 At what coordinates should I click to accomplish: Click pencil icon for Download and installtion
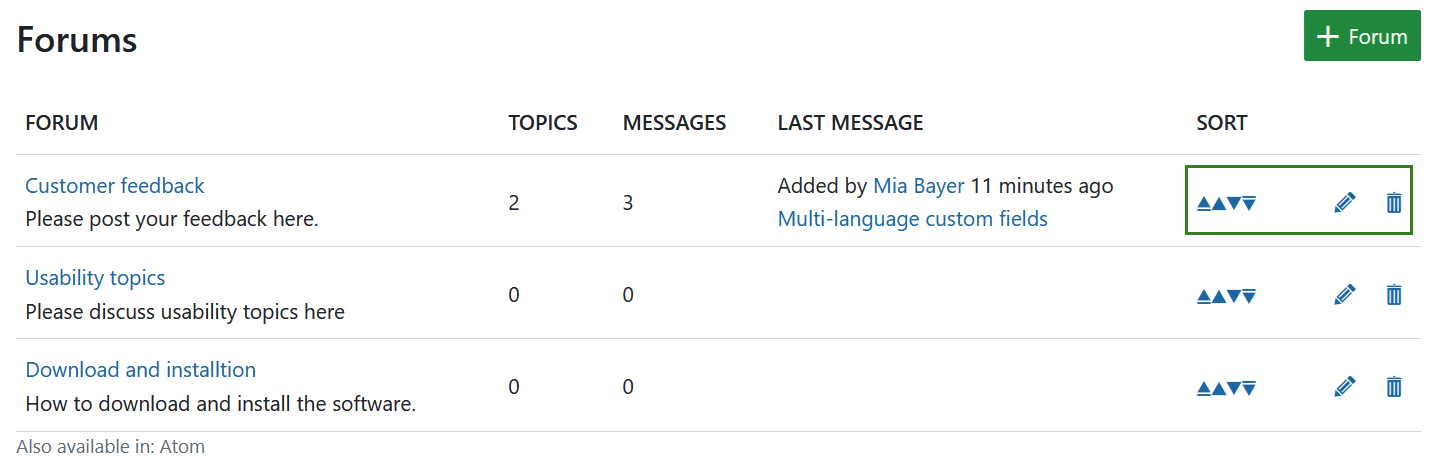click(x=1345, y=387)
